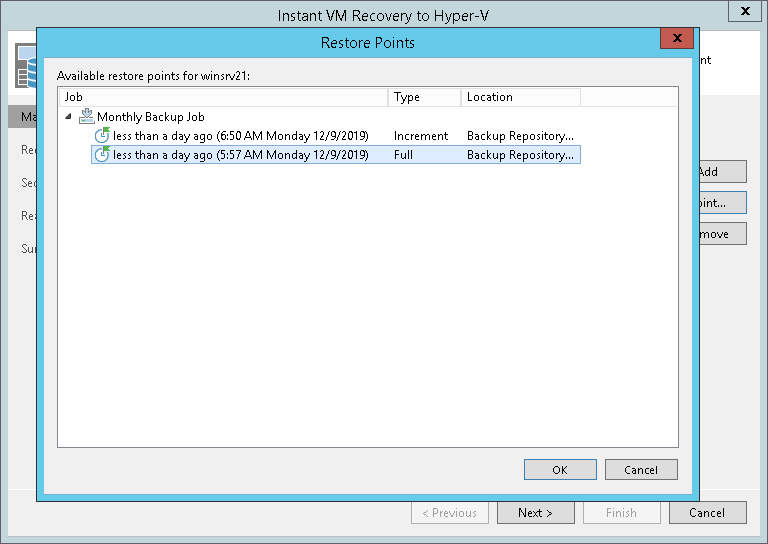
Task: Click the Full type cell
Action: coord(403,155)
